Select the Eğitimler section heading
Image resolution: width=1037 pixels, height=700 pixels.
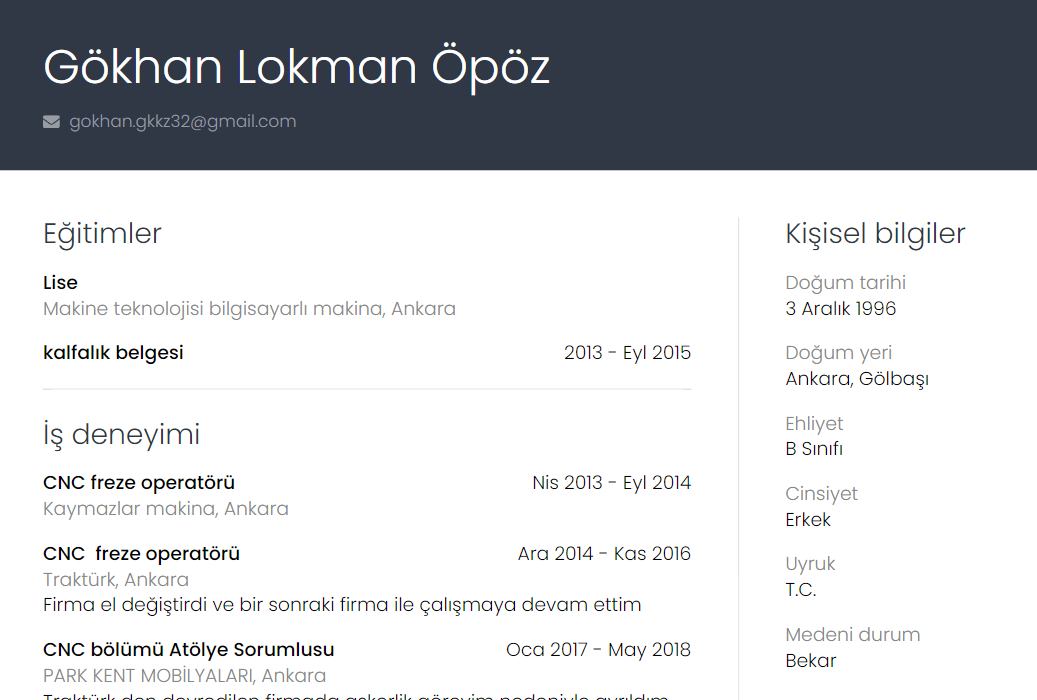point(102,234)
